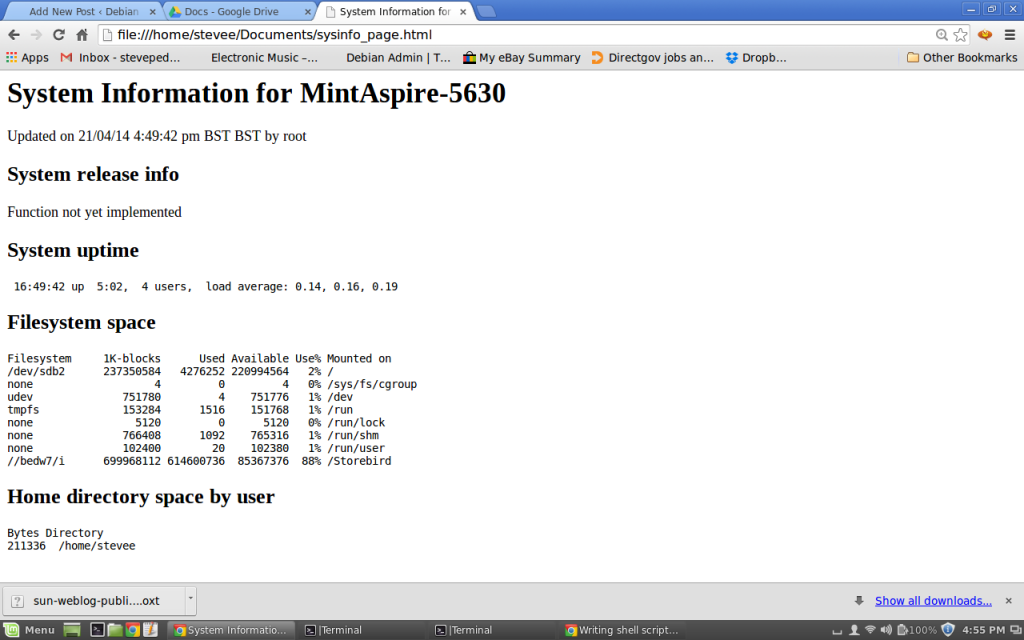
Task: Open the Apps bookmarks menu
Action: coord(27,57)
